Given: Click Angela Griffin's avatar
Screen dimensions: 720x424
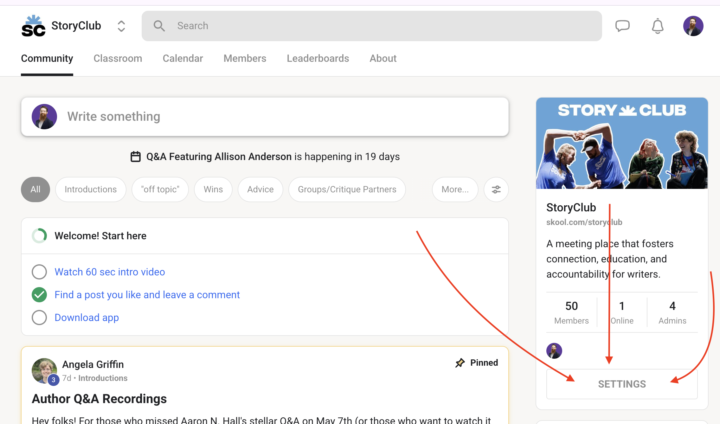Looking at the screenshot, I should pos(44,370).
